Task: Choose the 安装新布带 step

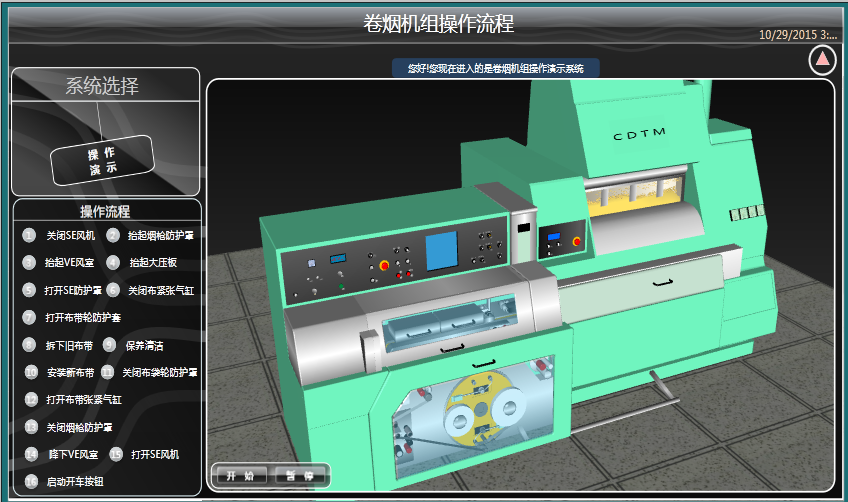Action: (x=70, y=372)
